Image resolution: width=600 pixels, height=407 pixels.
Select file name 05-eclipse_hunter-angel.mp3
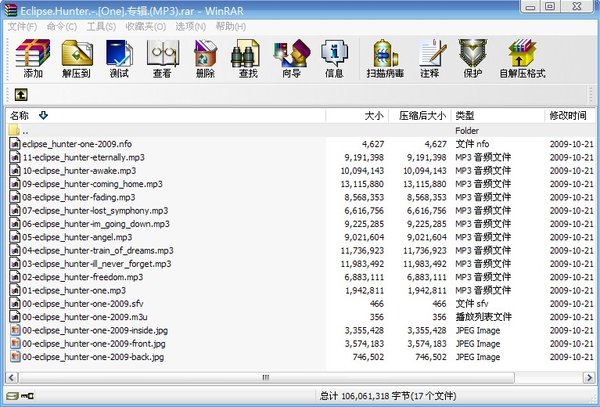click(x=77, y=237)
